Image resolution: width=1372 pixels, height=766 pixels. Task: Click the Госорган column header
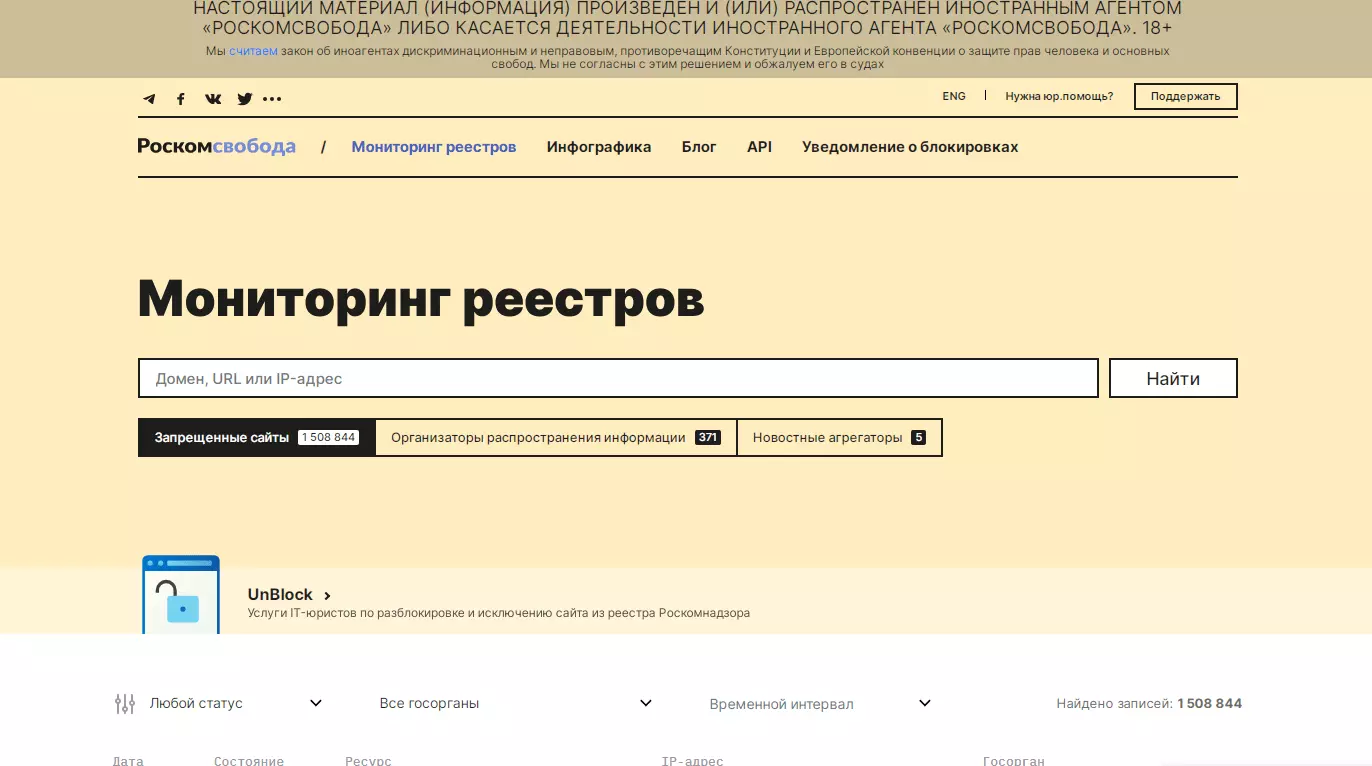click(1014, 761)
